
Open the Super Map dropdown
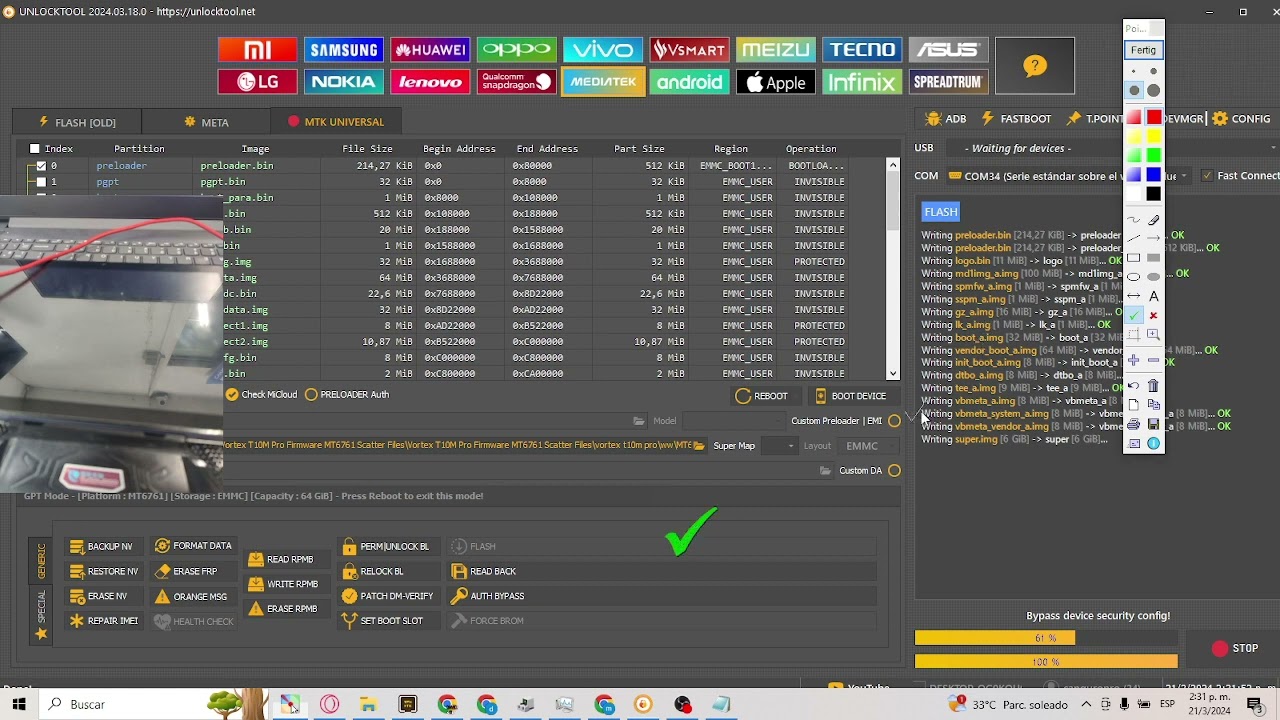(778, 446)
